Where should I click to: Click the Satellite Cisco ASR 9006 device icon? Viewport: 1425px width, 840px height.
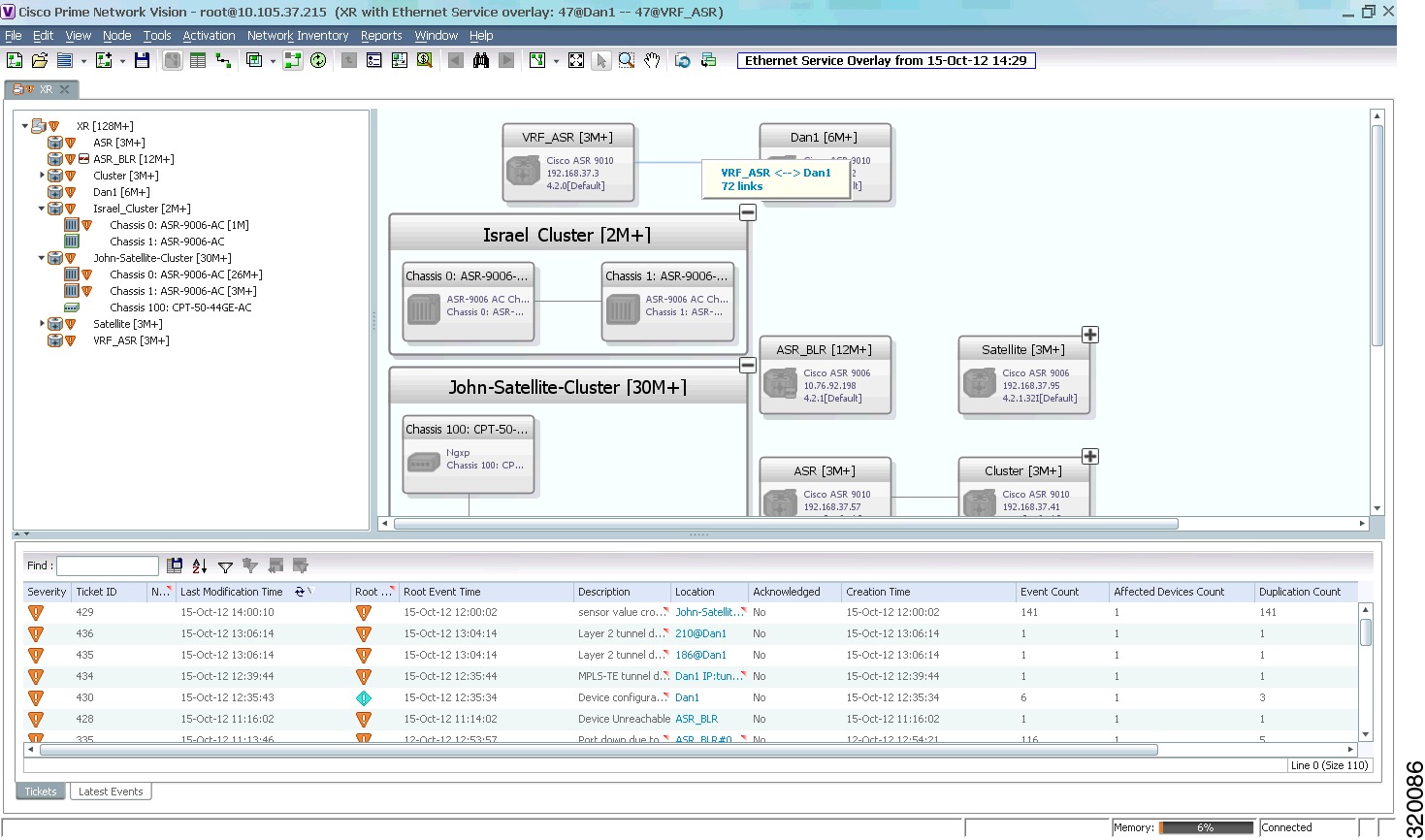[x=980, y=384]
